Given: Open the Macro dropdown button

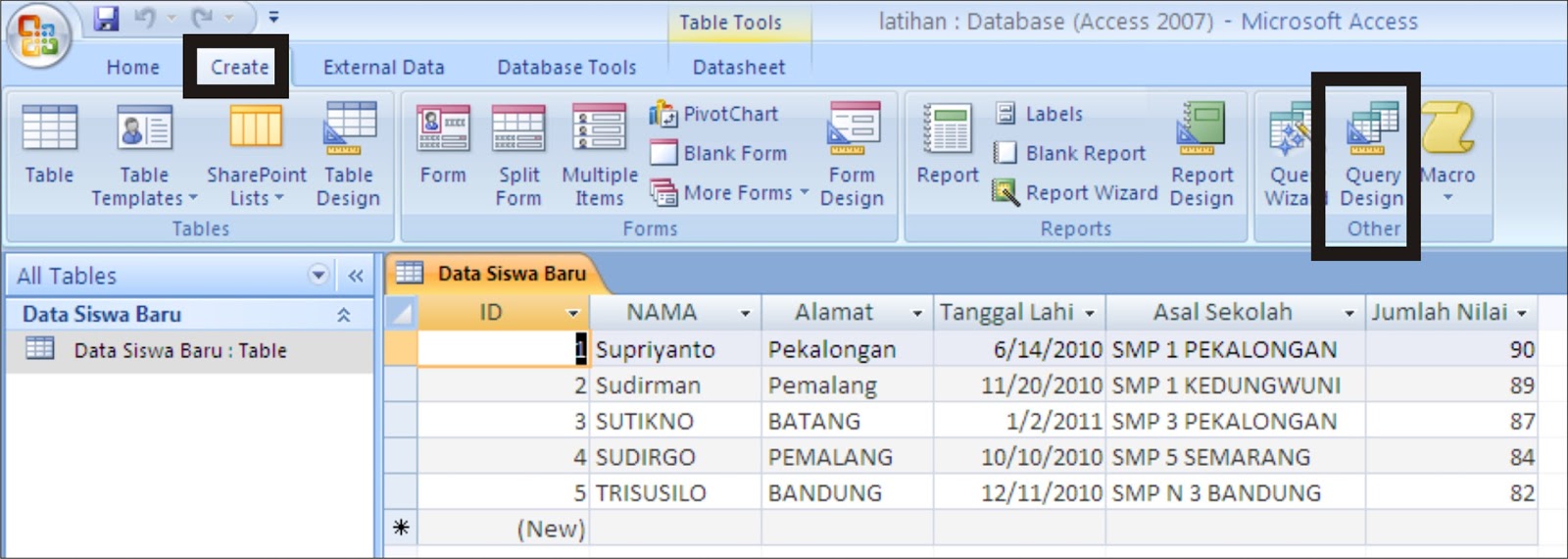Looking at the screenshot, I should pos(1447,155).
